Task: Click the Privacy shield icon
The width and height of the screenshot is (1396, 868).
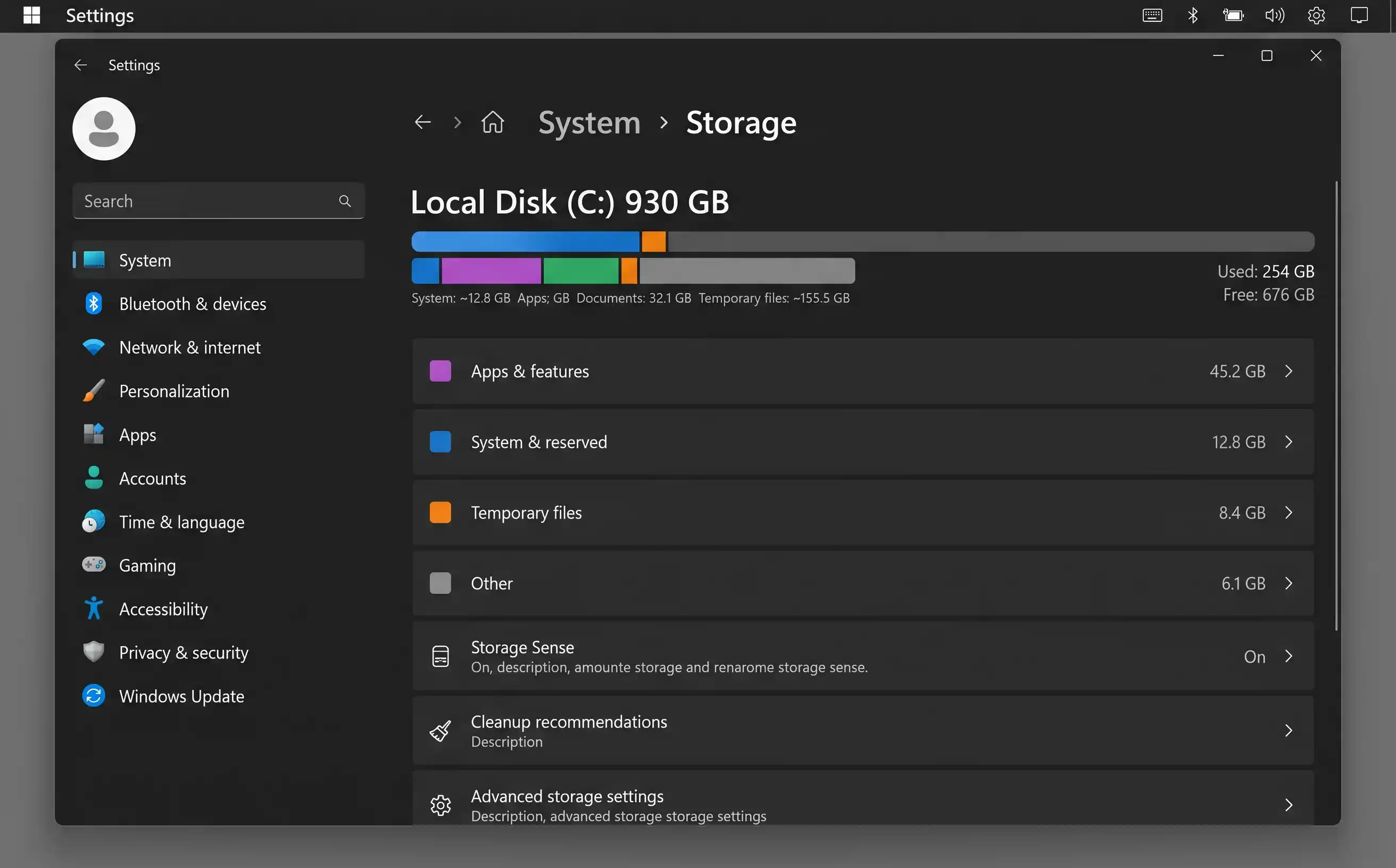Action: coord(94,652)
